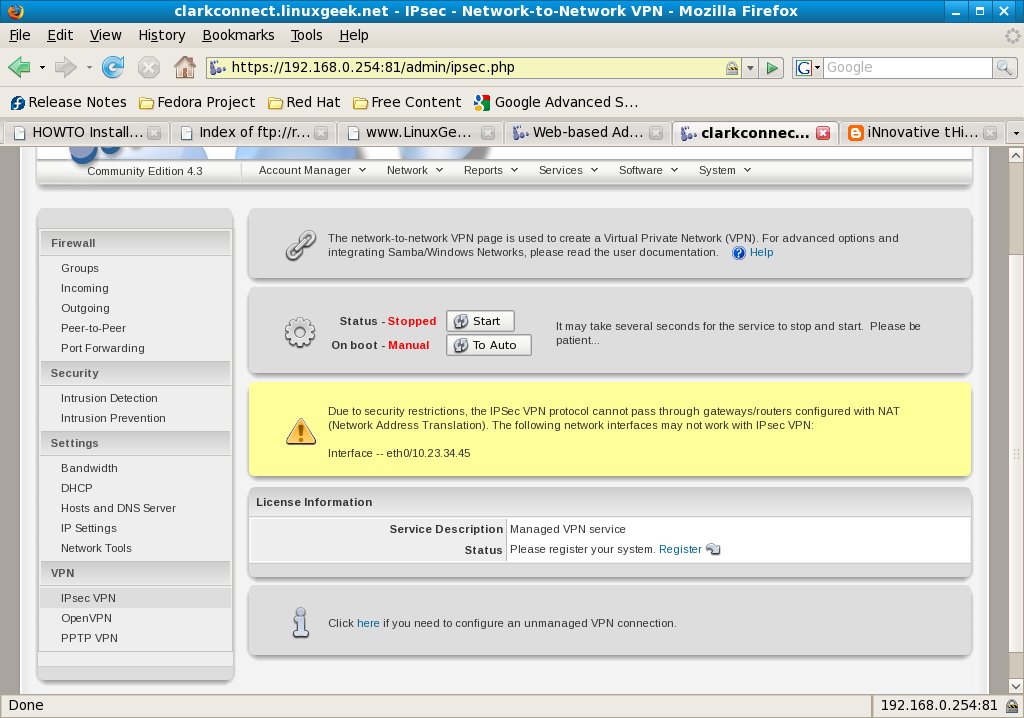1024x718 pixels.
Task: Expand the Services menu
Action: click(568, 170)
